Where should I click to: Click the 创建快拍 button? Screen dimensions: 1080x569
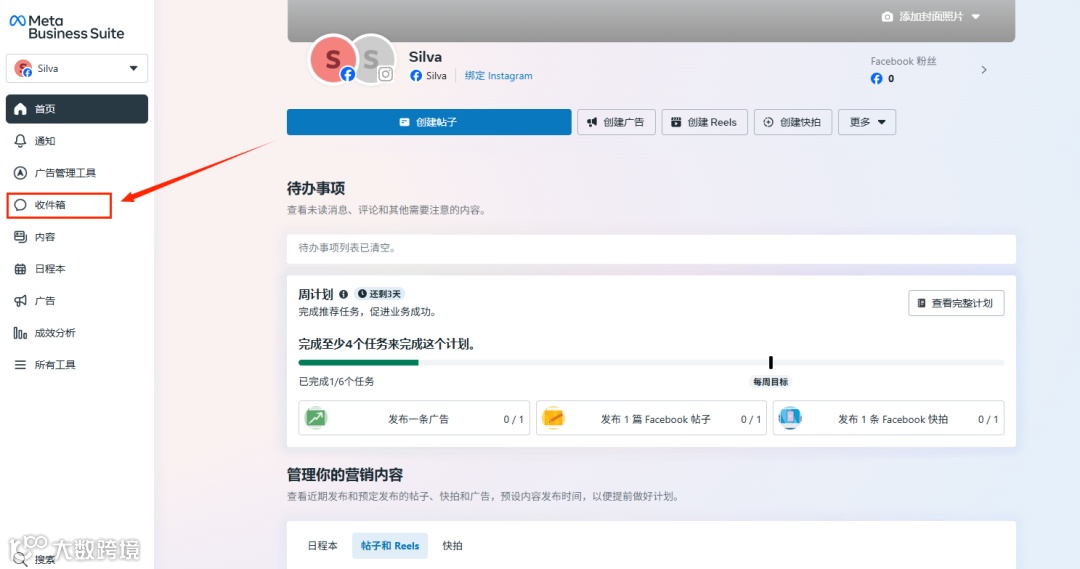tap(793, 122)
